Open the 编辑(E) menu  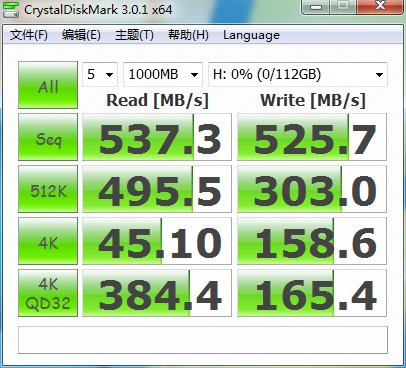point(81,35)
